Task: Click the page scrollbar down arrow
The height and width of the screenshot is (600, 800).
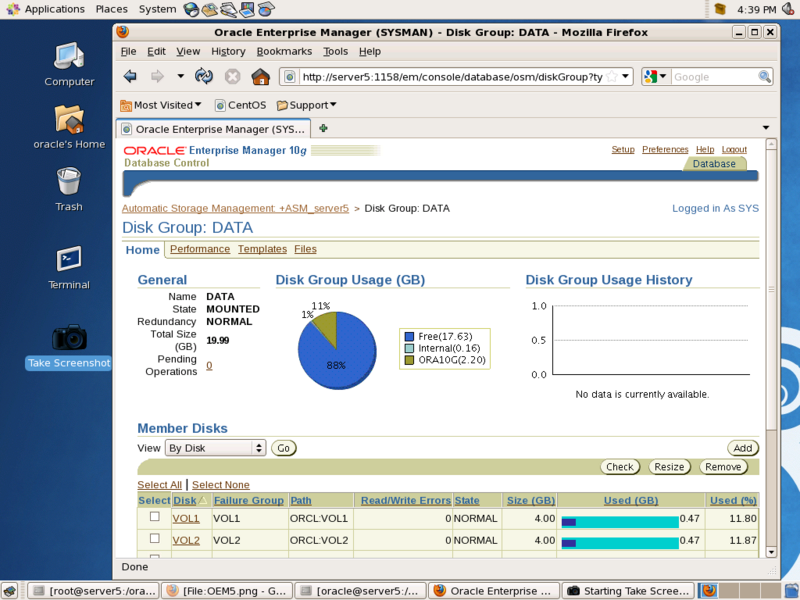Action: click(771, 552)
